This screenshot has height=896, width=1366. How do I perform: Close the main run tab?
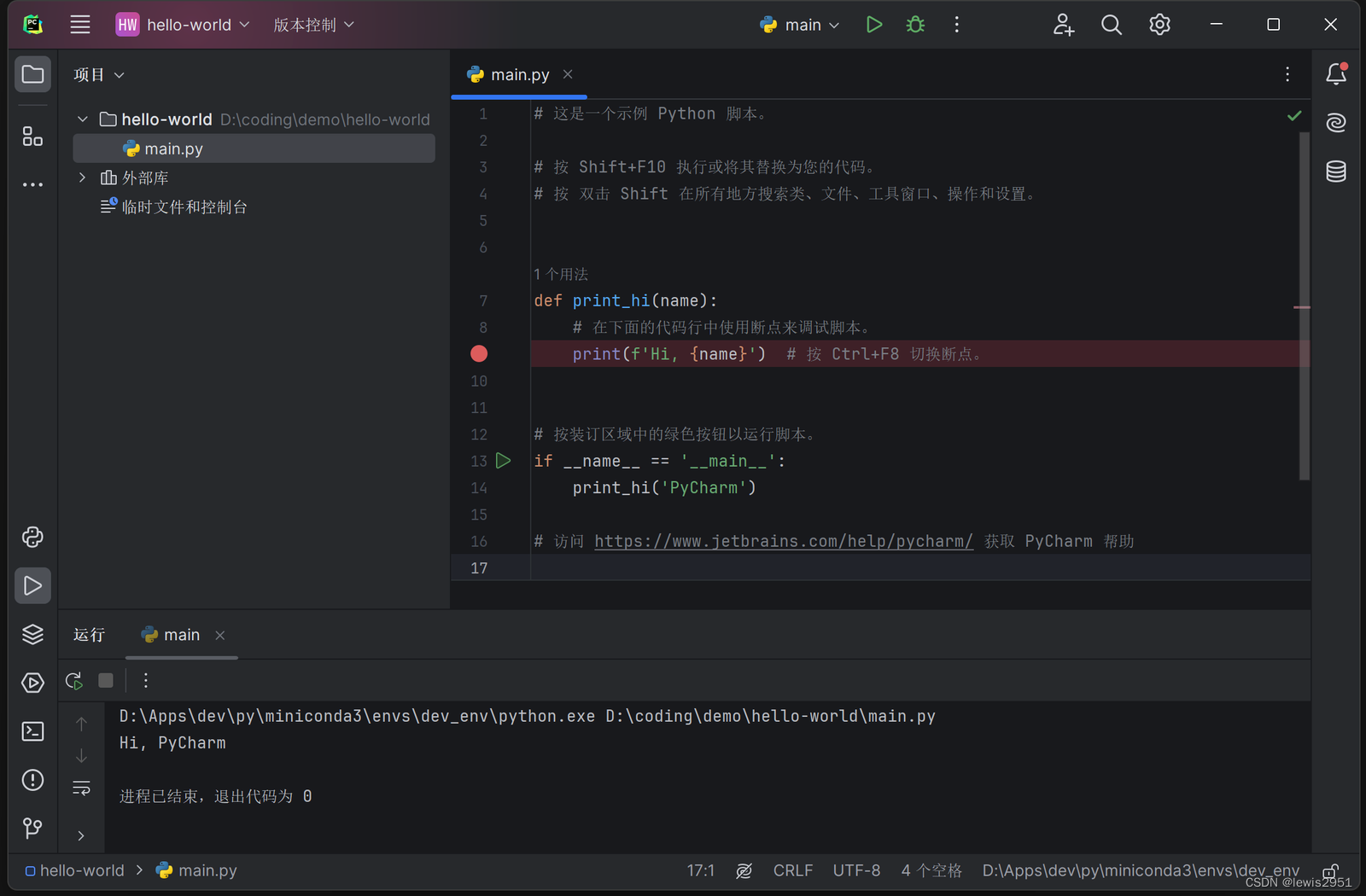click(x=220, y=635)
